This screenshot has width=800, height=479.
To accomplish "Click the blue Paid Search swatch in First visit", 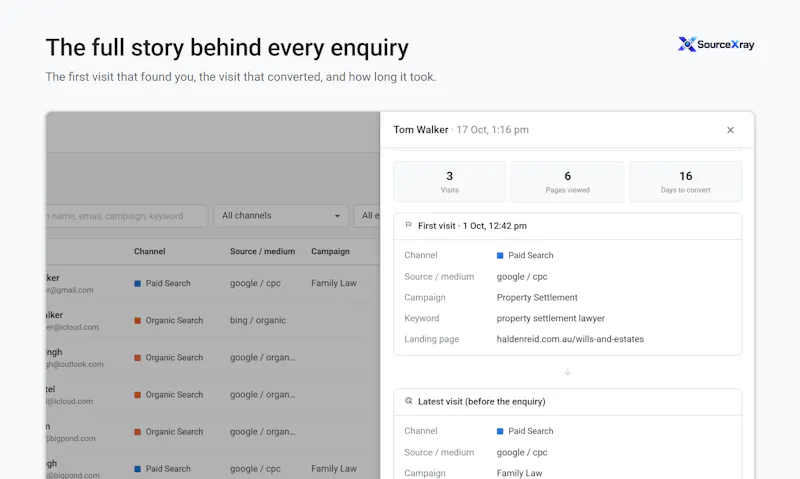I will [500, 255].
